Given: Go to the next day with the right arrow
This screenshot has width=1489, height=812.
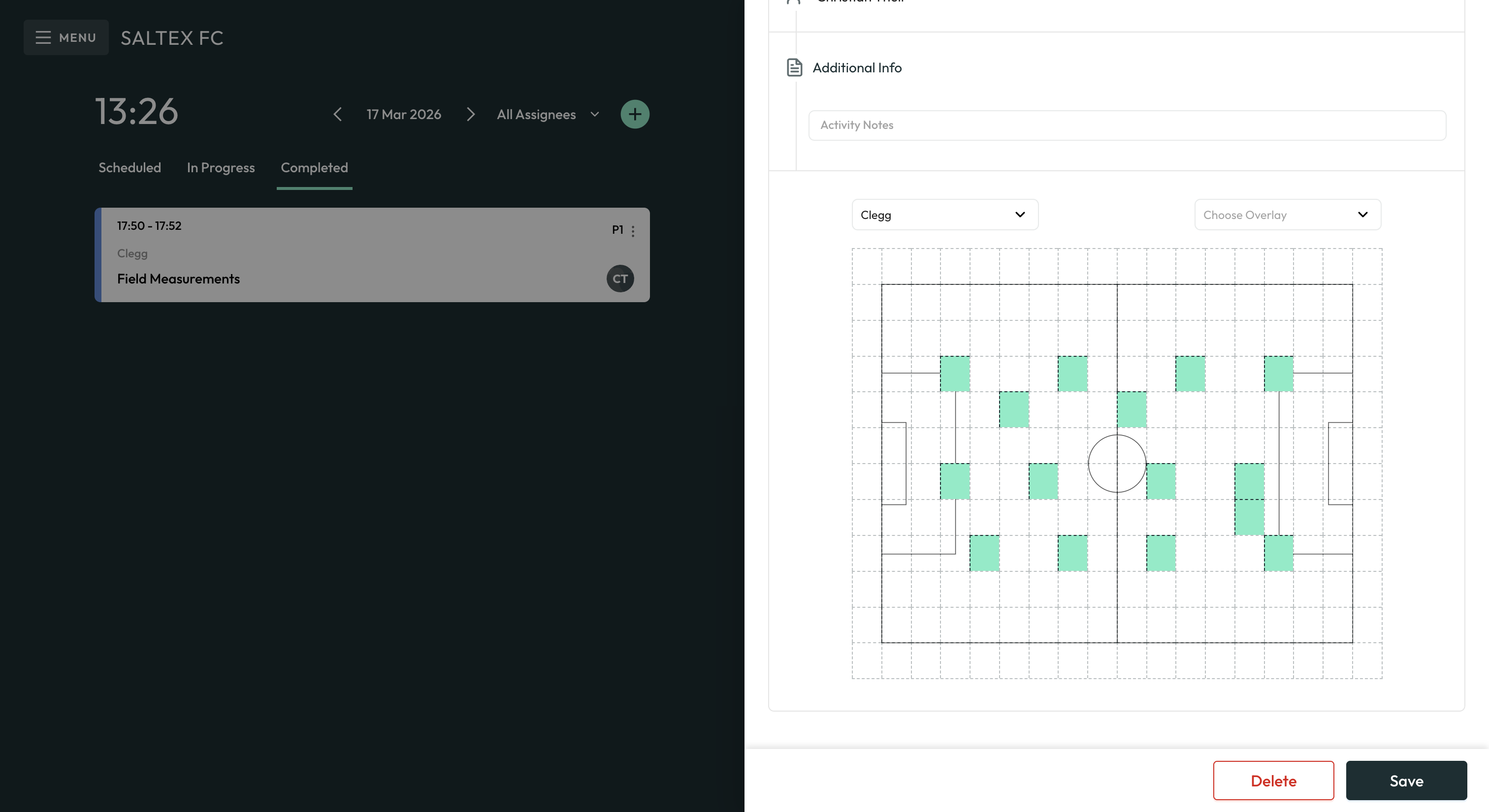Looking at the screenshot, I should click(471, 114).
